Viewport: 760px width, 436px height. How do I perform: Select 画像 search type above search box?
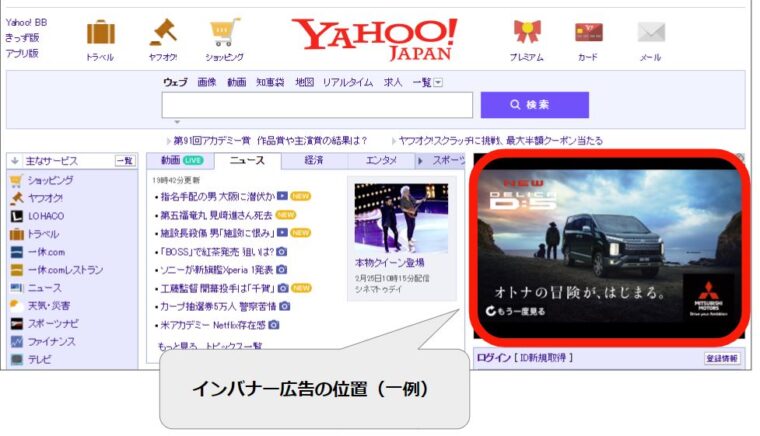coord(206,82)
